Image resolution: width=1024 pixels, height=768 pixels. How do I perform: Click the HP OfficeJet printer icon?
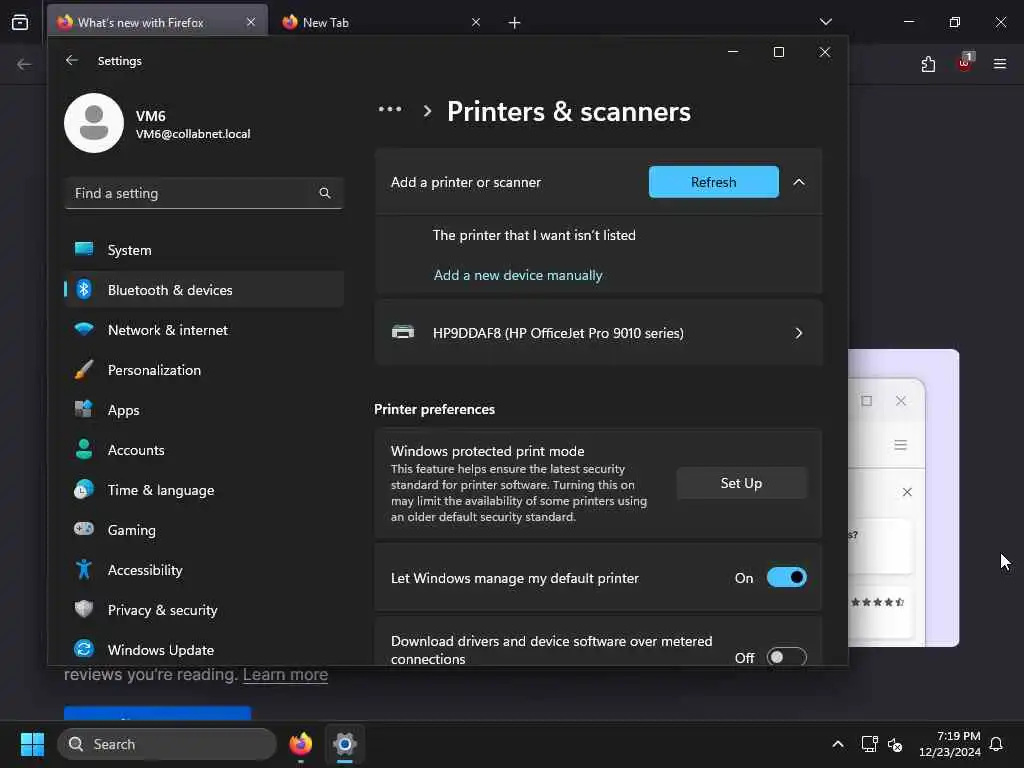403,332
